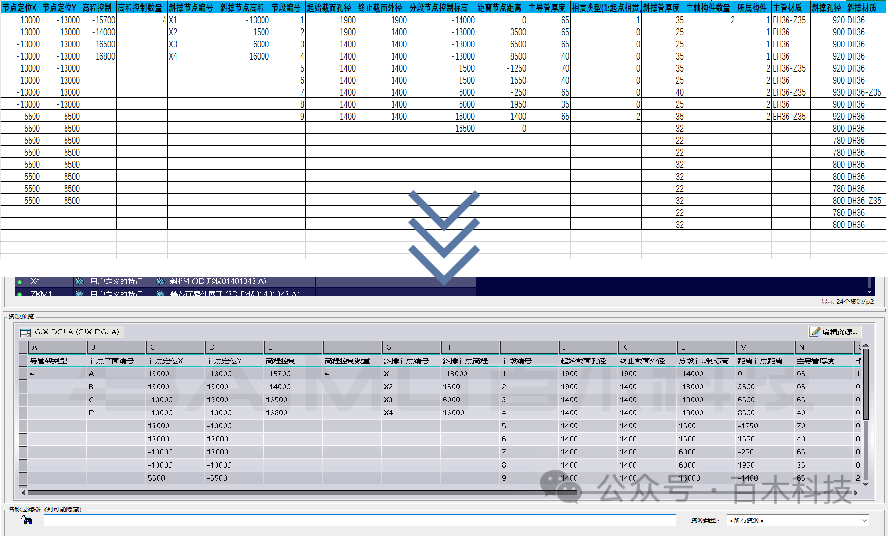The height and width of the screenshot is (536, 888).
Task: Click the command icon left of the bottom input bar
Action: (x=26, y=521)
